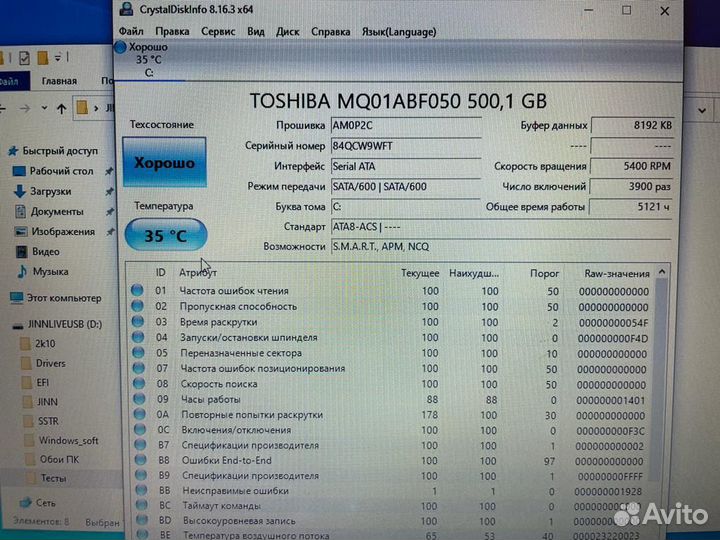Click the status circle of attribute 02
The height and width of the screenshot is (540, 720).
137,306
